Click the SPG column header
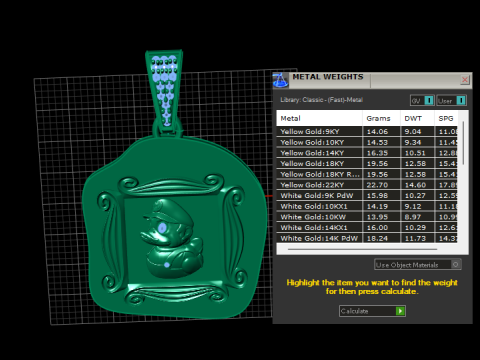480x360 pixels. click(446, 118)
